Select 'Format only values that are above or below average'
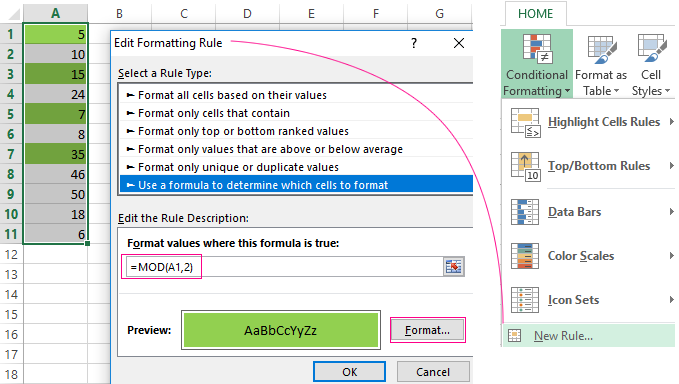 (x=296, y=149)
